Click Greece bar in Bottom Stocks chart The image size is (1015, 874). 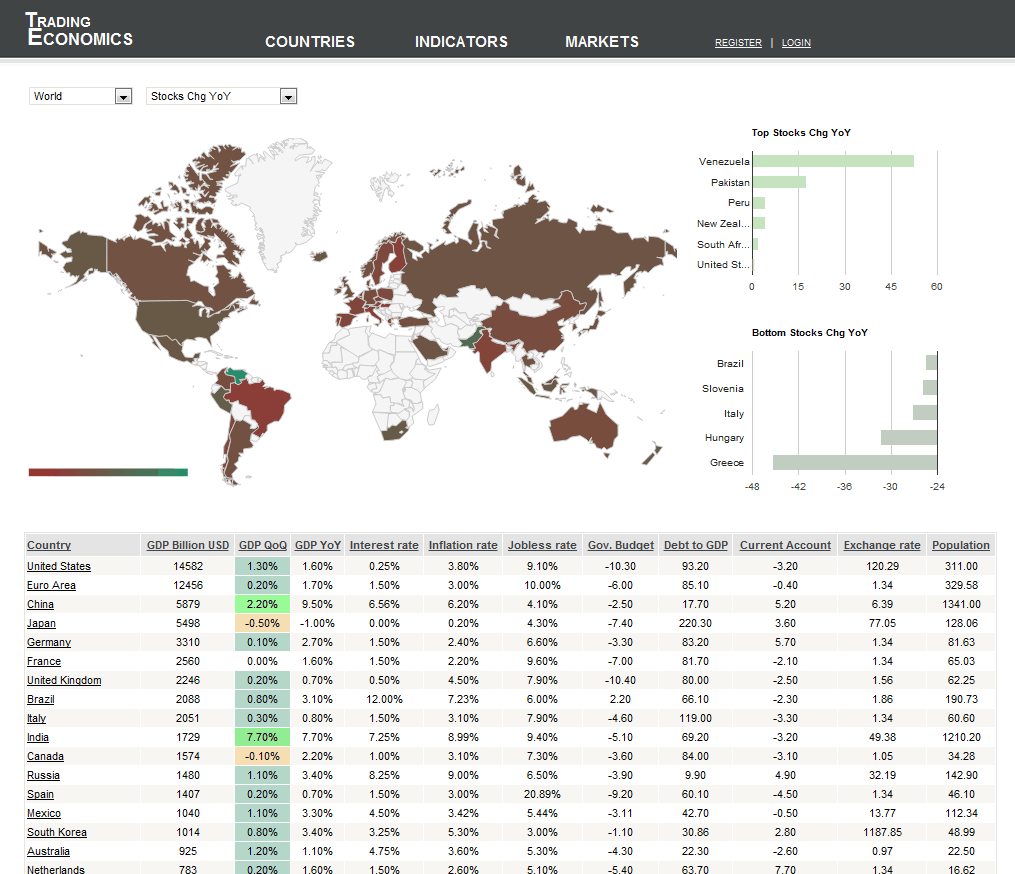pos(855,462)
